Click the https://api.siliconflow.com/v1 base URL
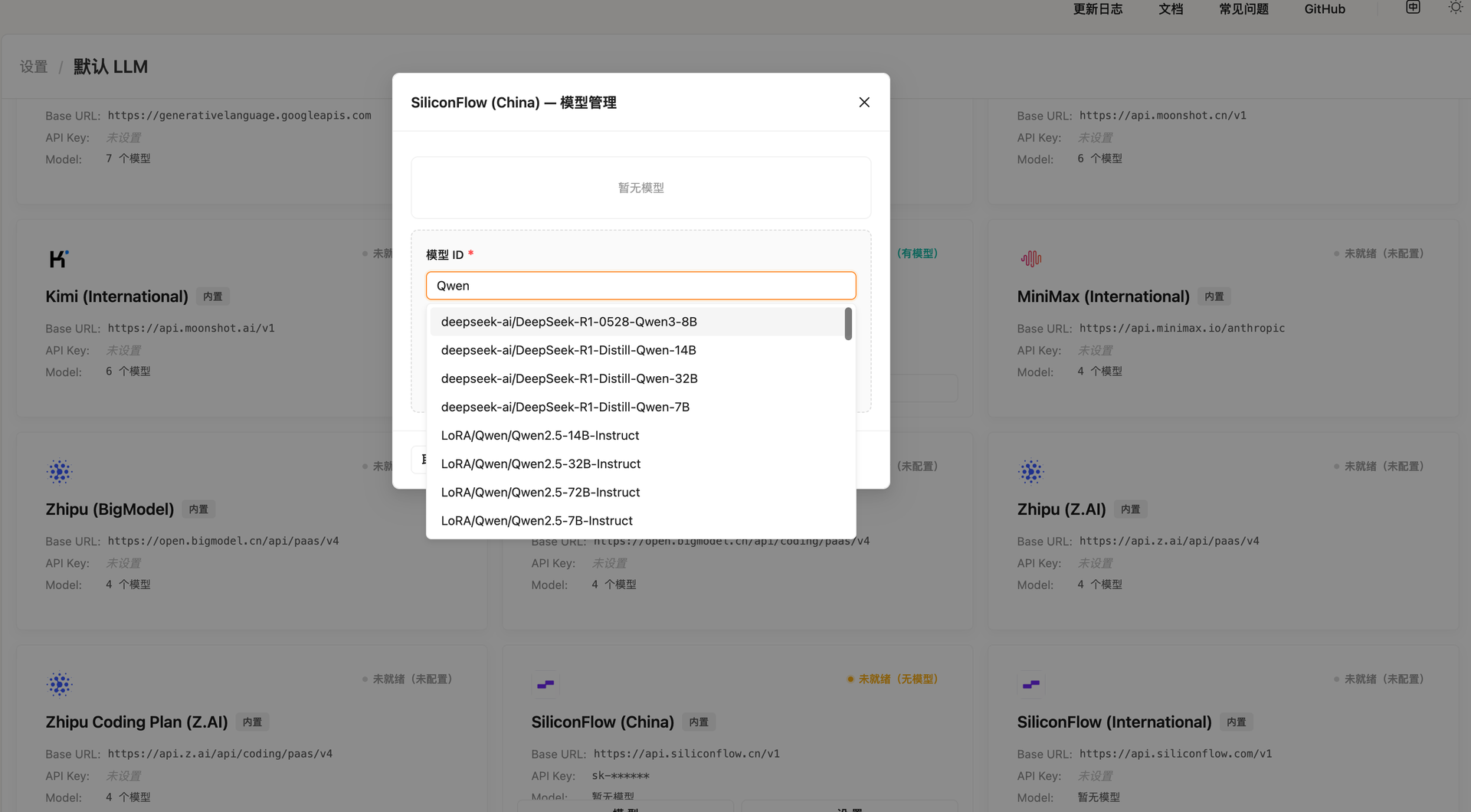Image resolution: width=1471 pixels, height=812 pixels. click(1175, 754)
